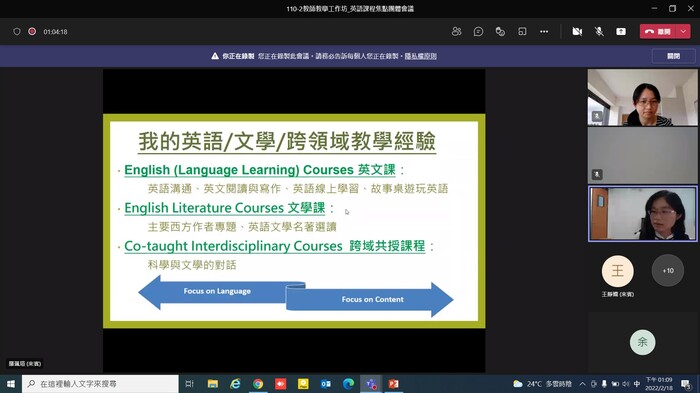Click the 王 participant avatar
Image resolution: width=700 pixels, height=393 pixels.
(x=617, y=271)
